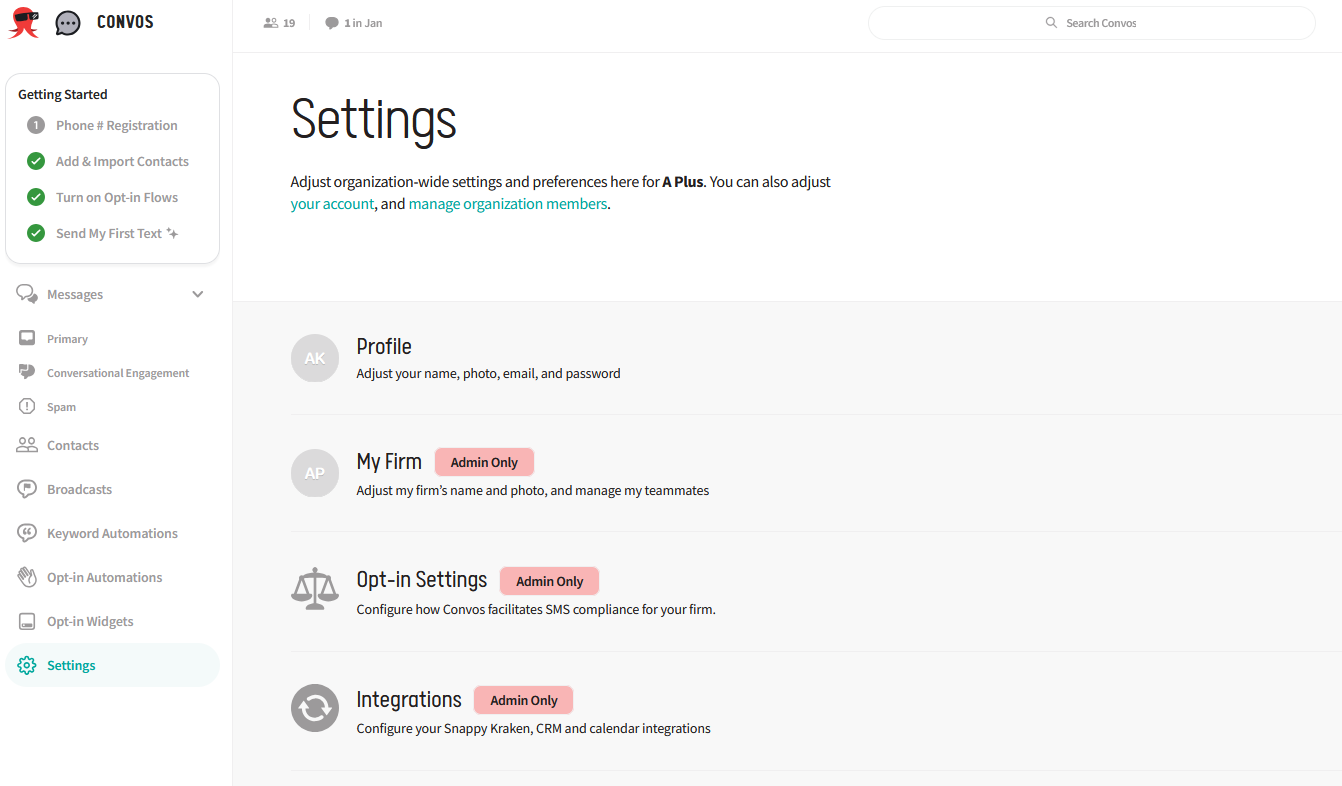1342x786 pixels.
Task: Click the magnifier icon in search bar
Action: (1051, 23)
